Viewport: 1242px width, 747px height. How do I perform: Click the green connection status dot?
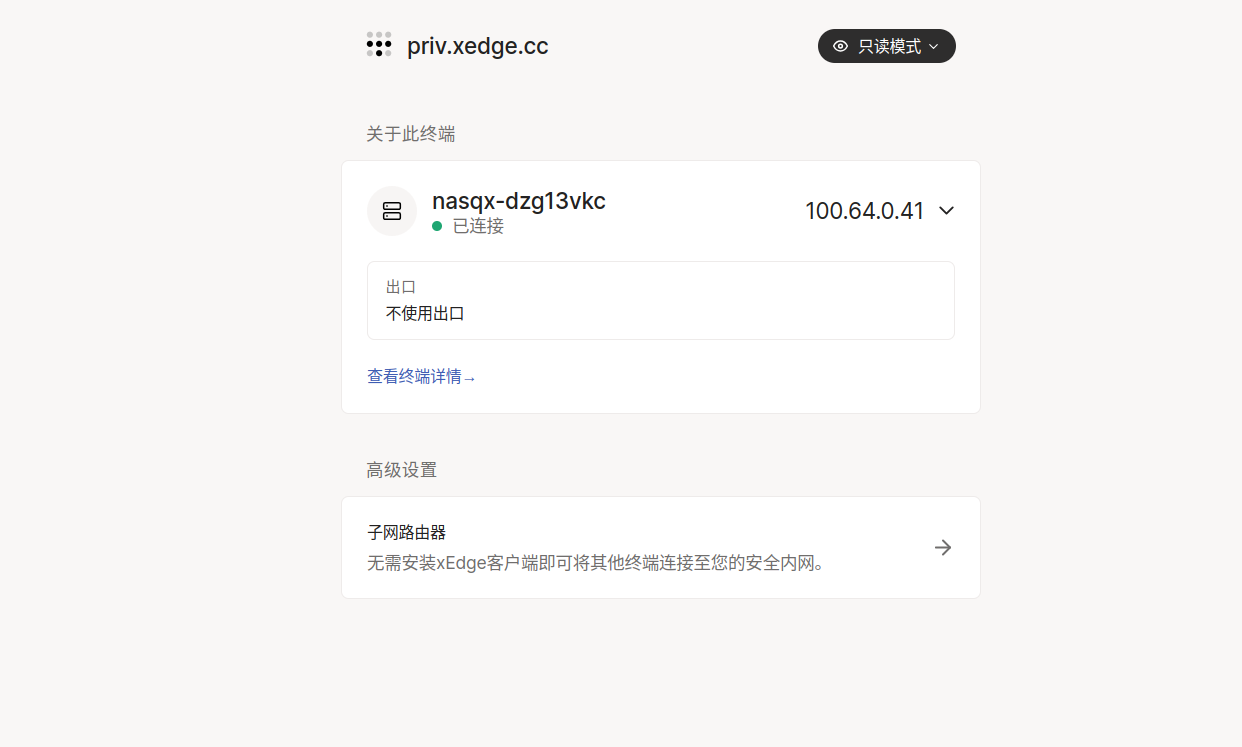click(x=437, y=226)
